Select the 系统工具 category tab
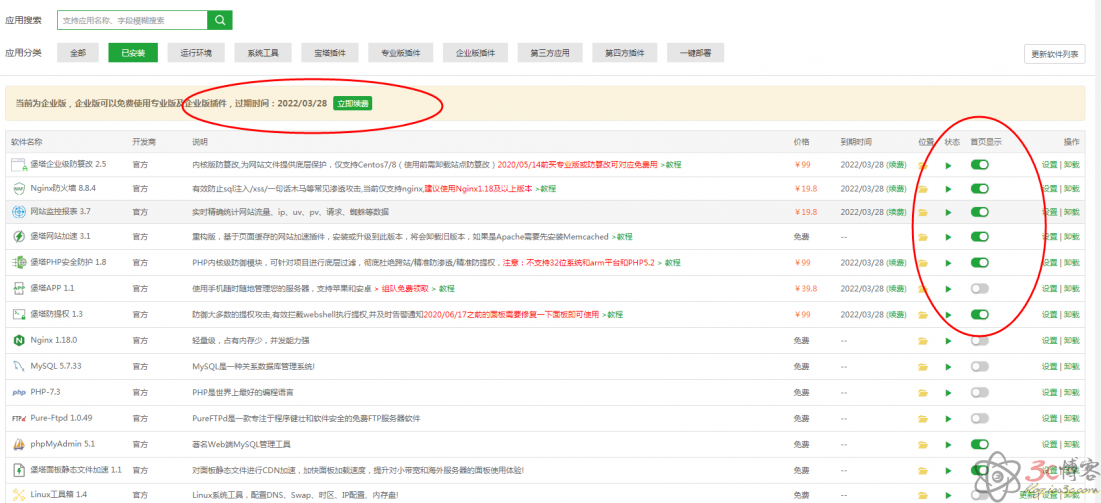 click(263, 53)
